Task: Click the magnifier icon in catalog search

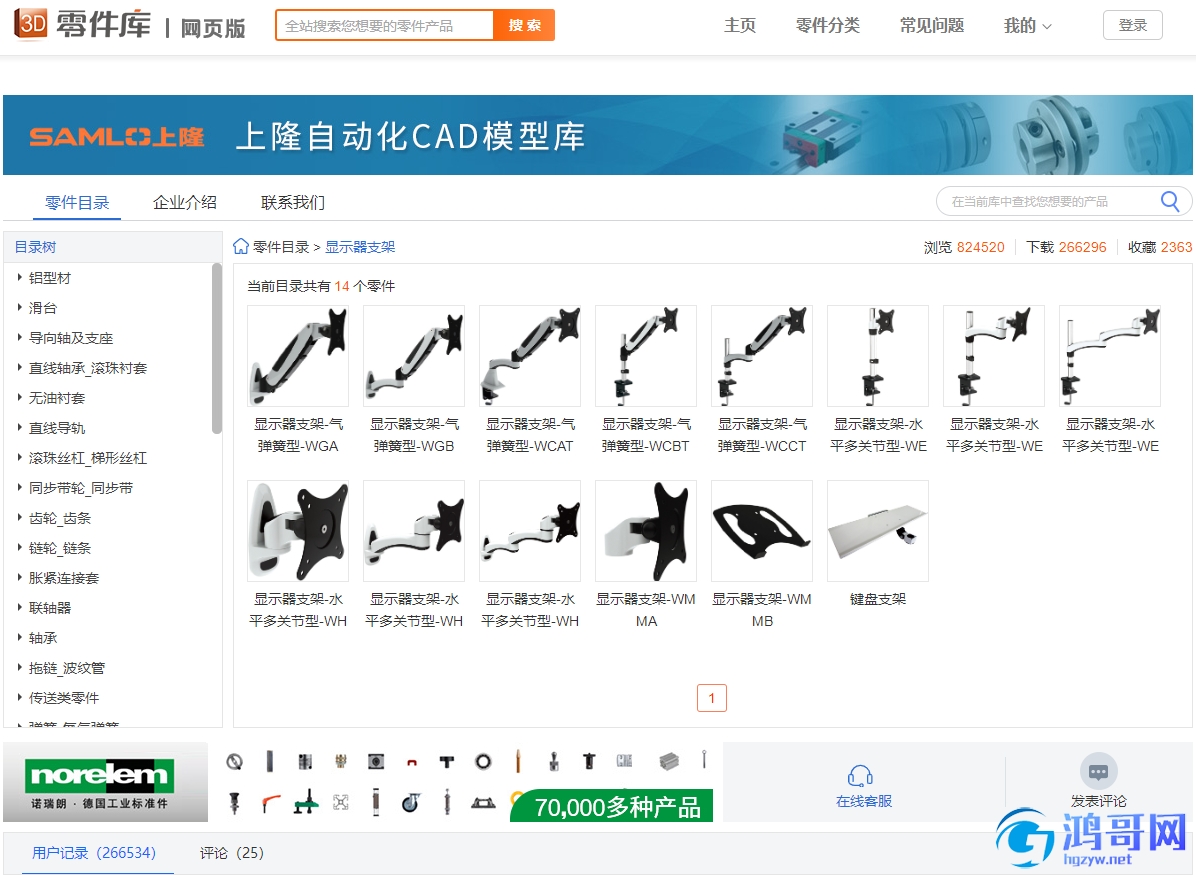Action: point(1169,201)
